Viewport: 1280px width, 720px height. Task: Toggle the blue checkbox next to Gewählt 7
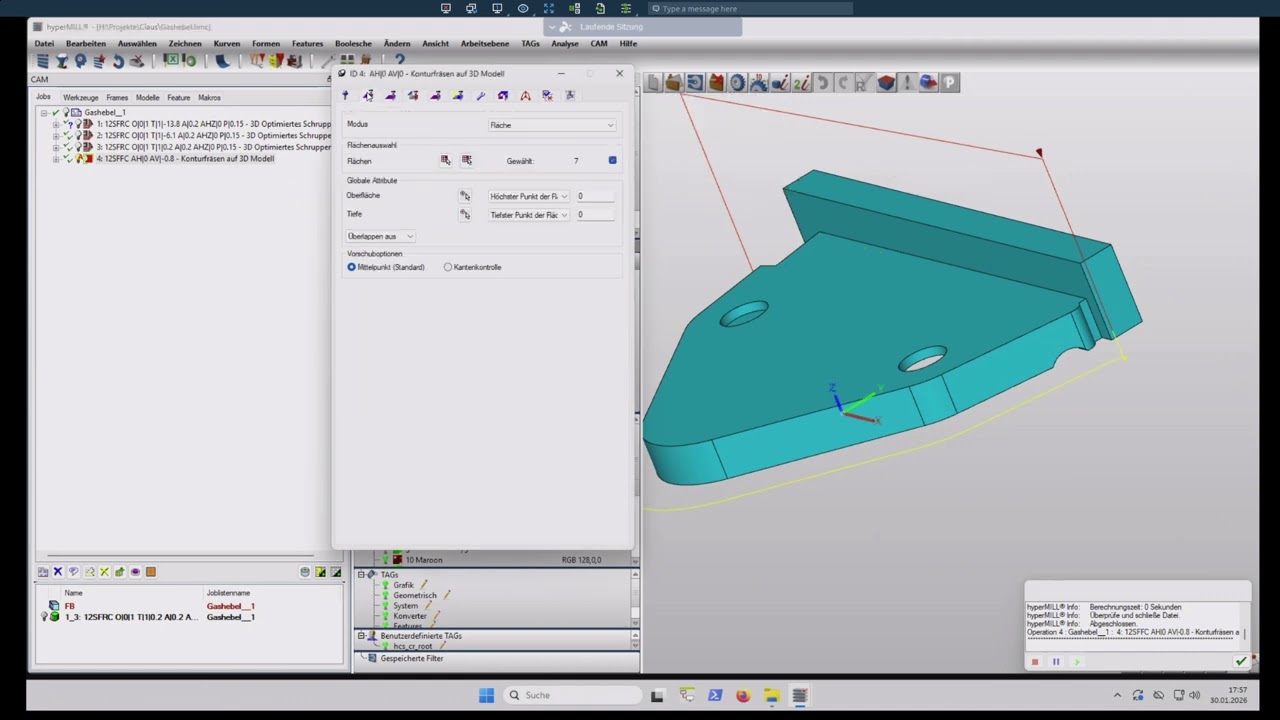[x=612, y=160]
